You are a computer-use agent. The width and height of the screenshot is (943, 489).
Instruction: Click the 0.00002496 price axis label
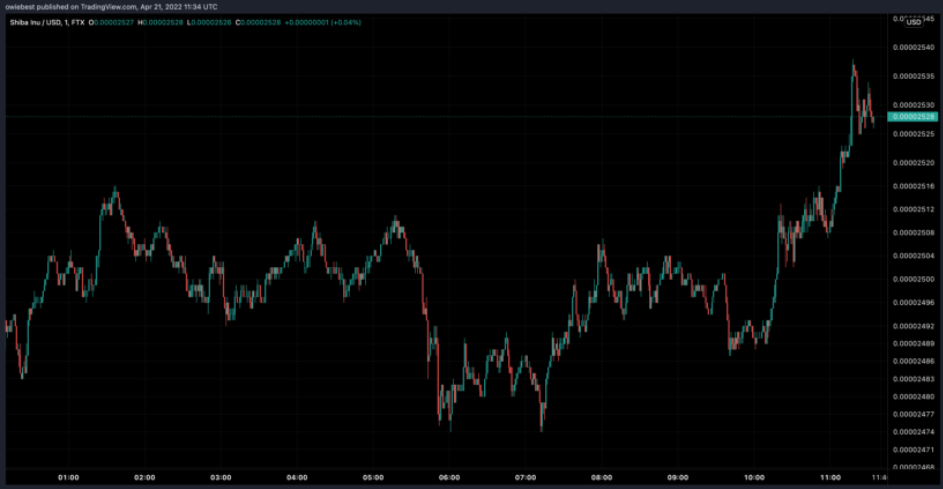pyautogui.click(x=914, y=303)
